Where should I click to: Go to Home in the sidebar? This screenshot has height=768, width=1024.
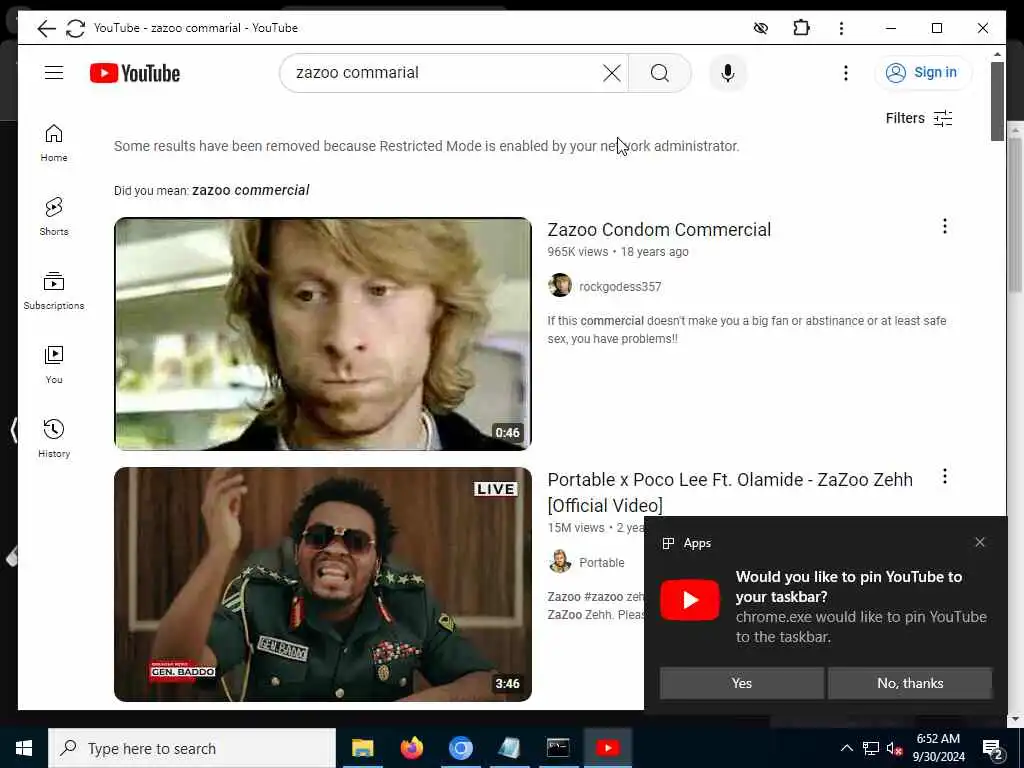click(54, 143)
